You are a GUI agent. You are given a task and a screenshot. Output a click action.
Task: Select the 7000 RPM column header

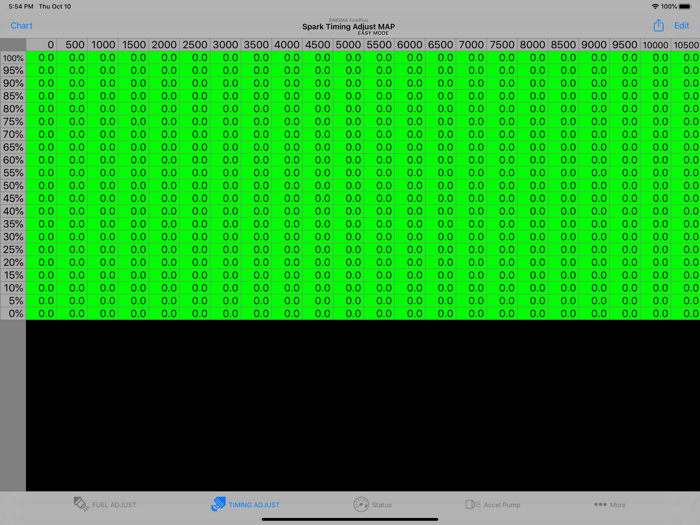[x=471, y=45]
